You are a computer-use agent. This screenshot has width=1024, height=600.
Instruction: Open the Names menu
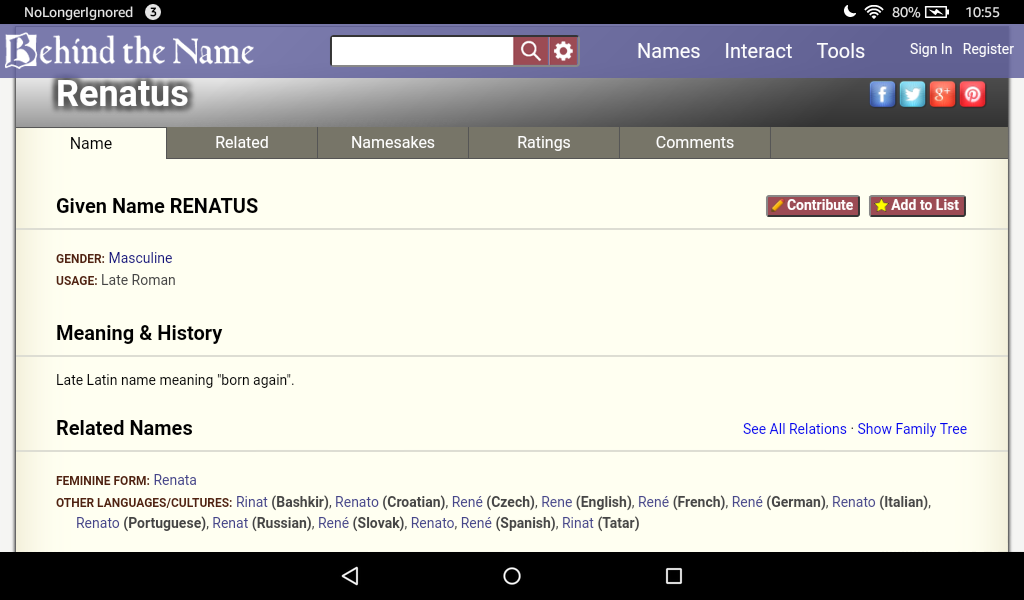coord(668,51)
